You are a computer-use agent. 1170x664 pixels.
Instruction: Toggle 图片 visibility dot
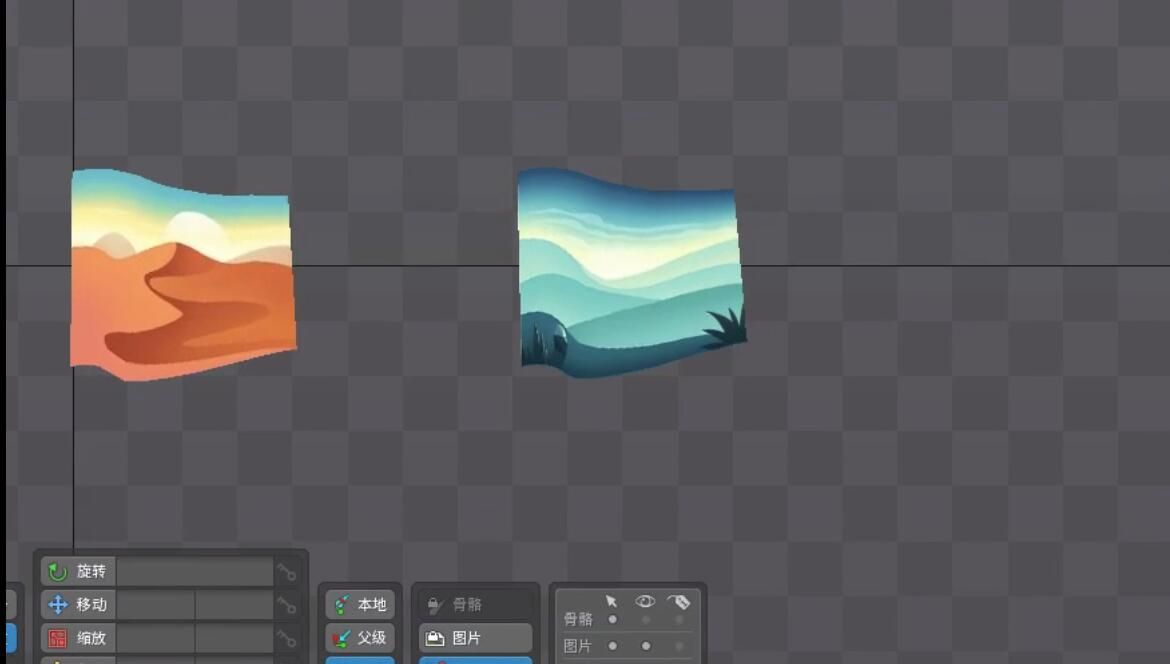pyautogui.click(x=646, y=646)
